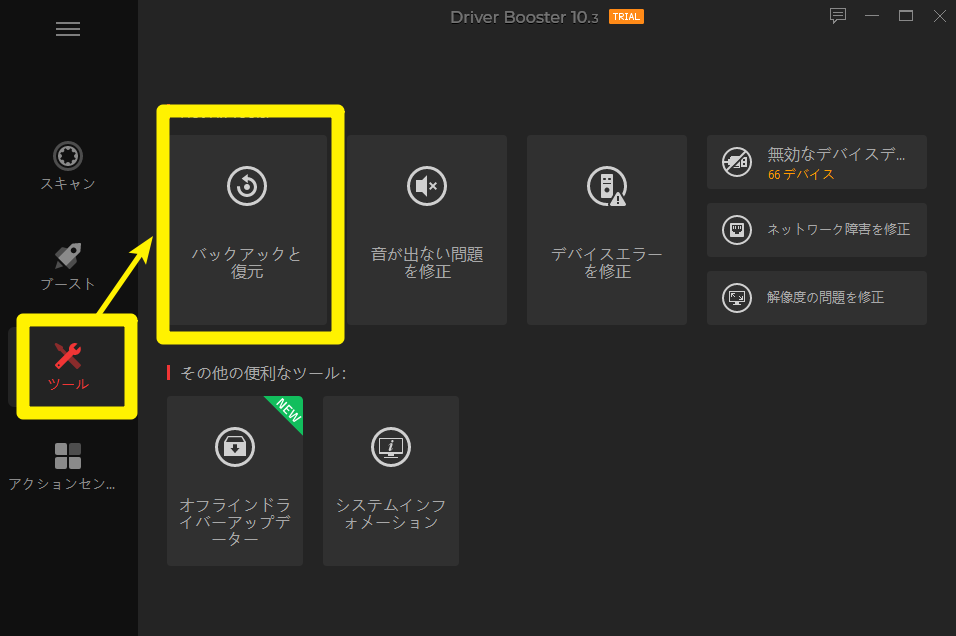Open オフラインドライバーアップデーター tool
Image resolution: width=956 pixels, height=636 pixels.
(235, 481)
